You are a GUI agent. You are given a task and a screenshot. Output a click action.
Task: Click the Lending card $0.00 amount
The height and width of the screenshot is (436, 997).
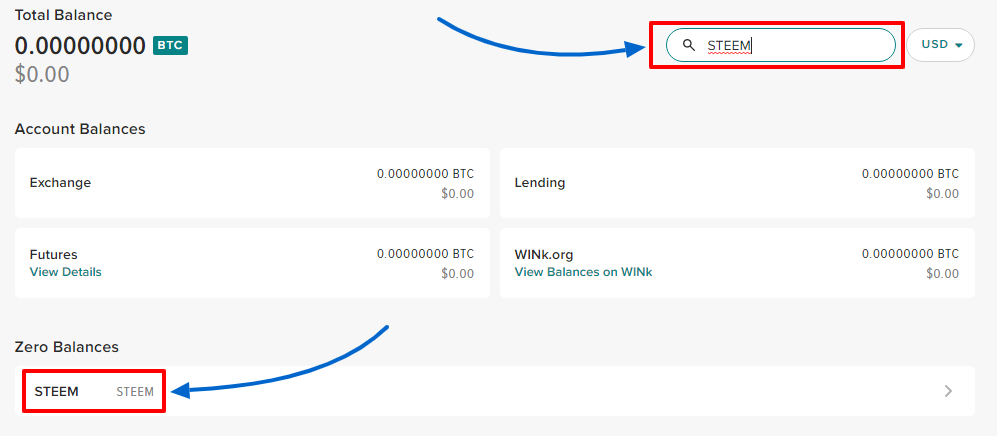coord(943,194)
